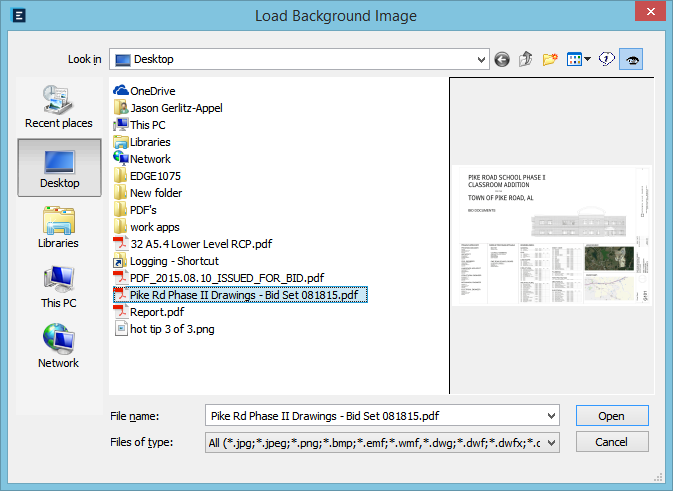Select Libraries in the left sidebar

click(59, 227)
